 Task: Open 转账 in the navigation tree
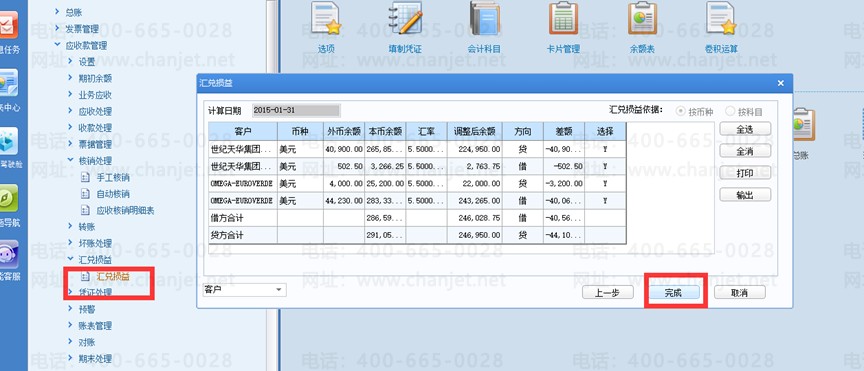[87, 227]
